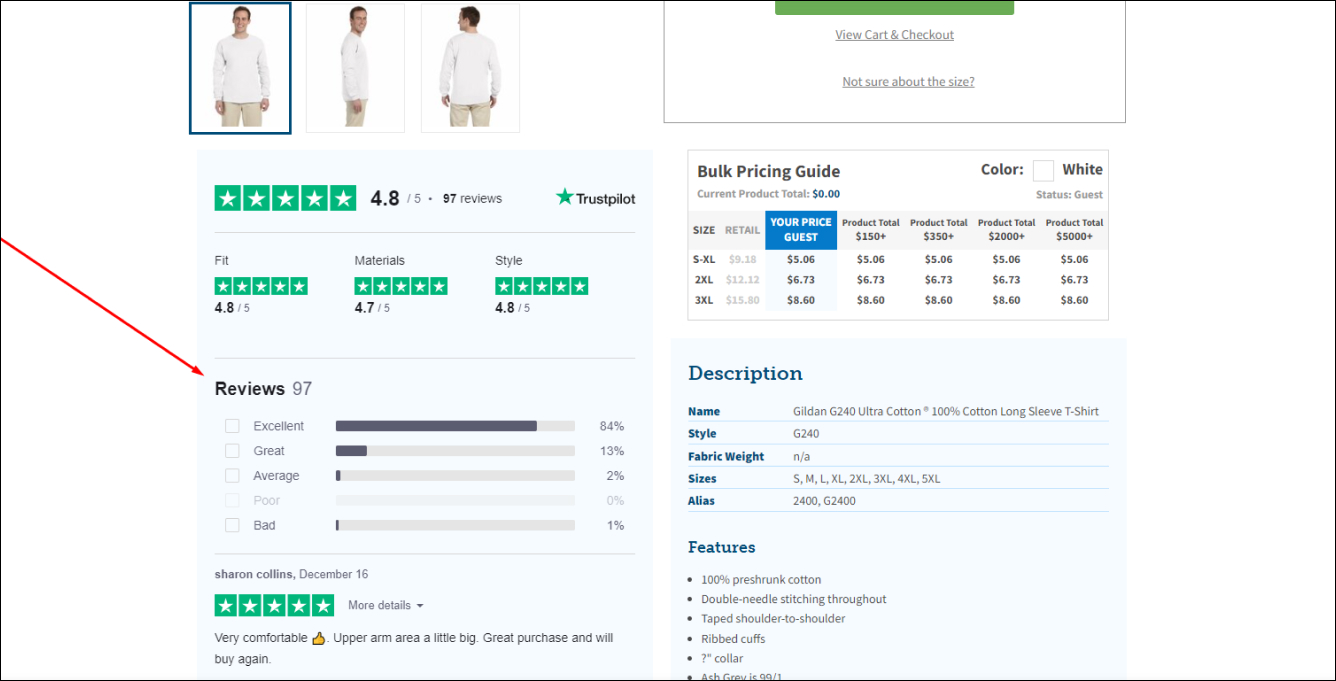Click the $15.80 retail price
Screen dimensions: 1336x681
point(742,300)
